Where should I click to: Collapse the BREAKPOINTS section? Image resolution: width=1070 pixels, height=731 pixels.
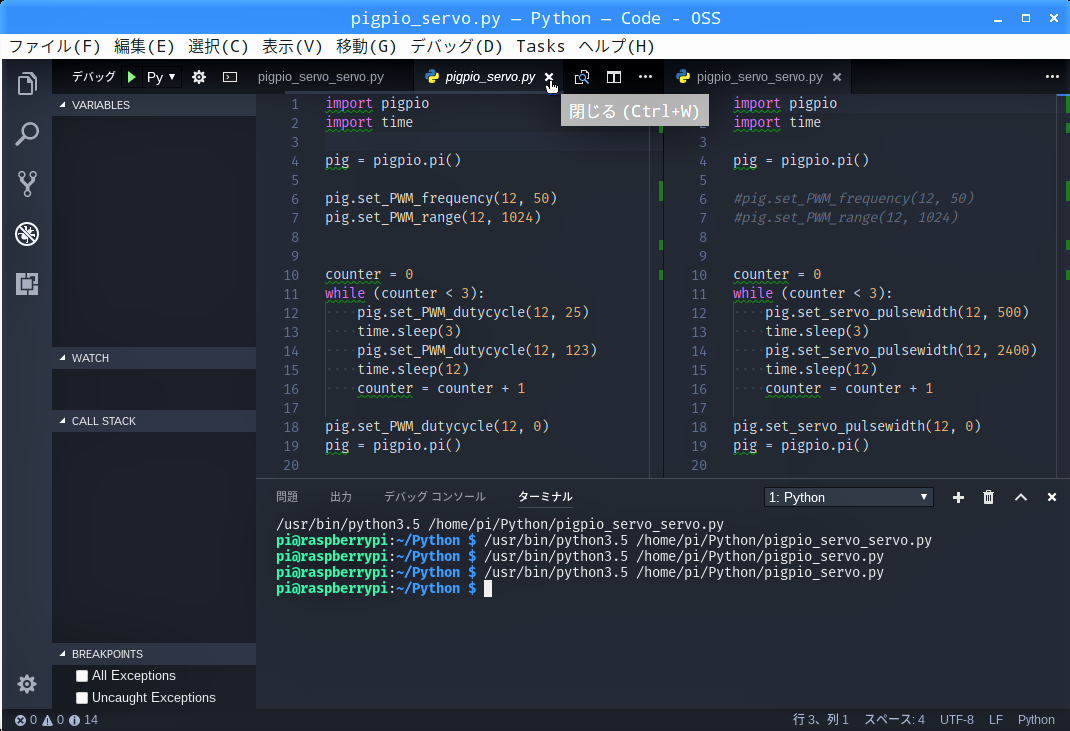(x=154, y=654)
